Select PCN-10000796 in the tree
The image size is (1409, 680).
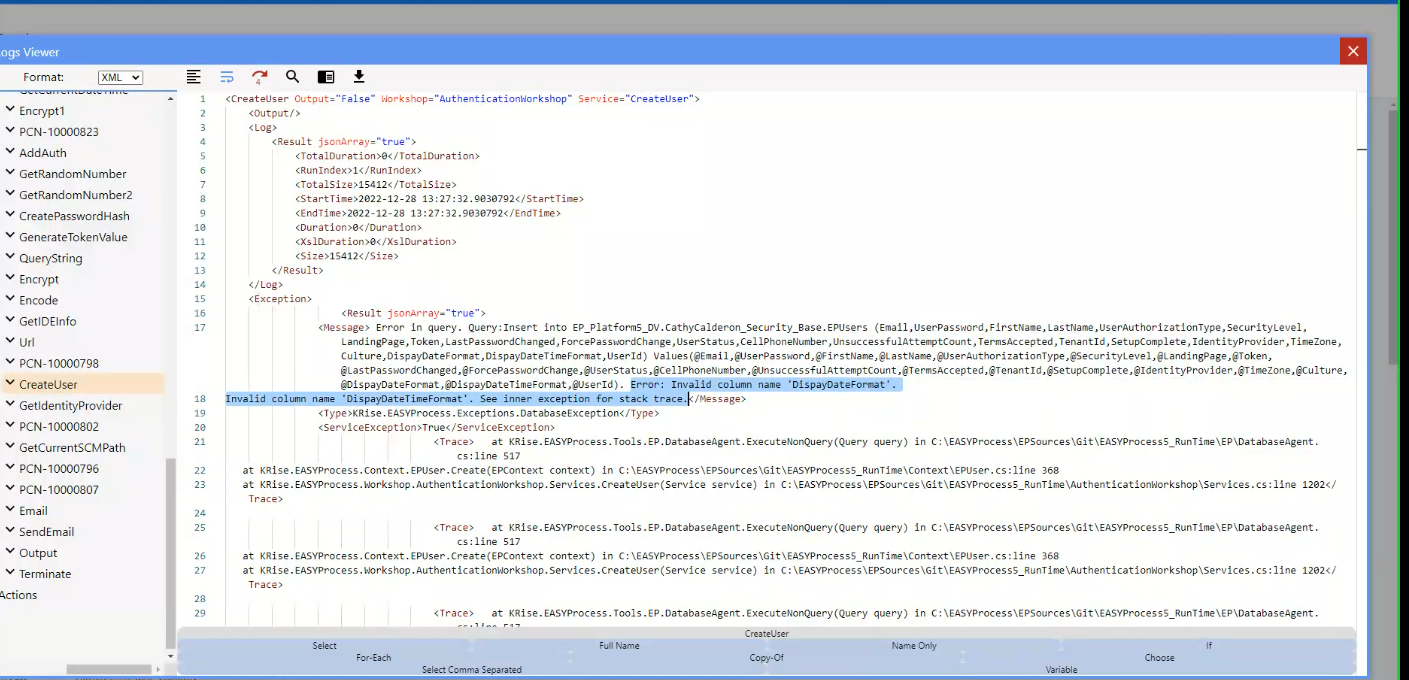59,469
